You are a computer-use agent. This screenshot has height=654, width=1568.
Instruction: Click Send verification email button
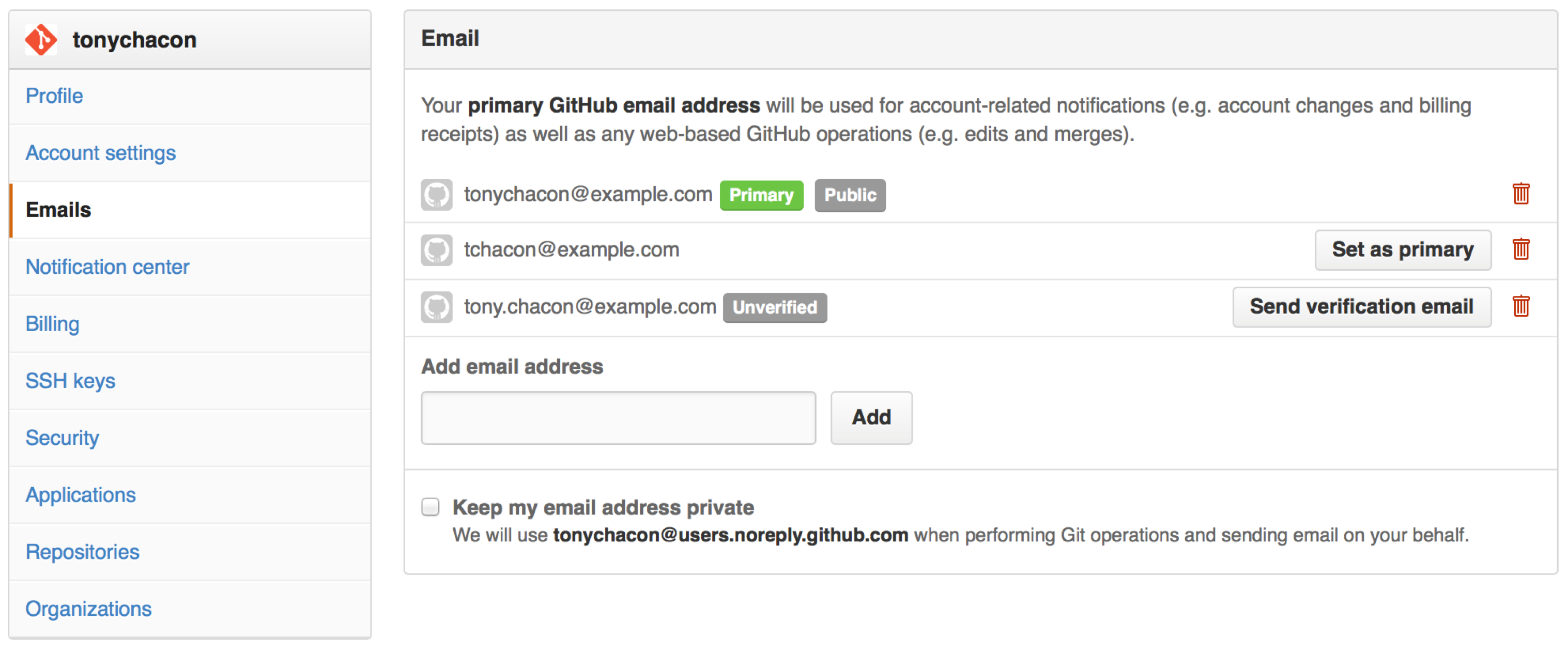[x=1361, y=307]
